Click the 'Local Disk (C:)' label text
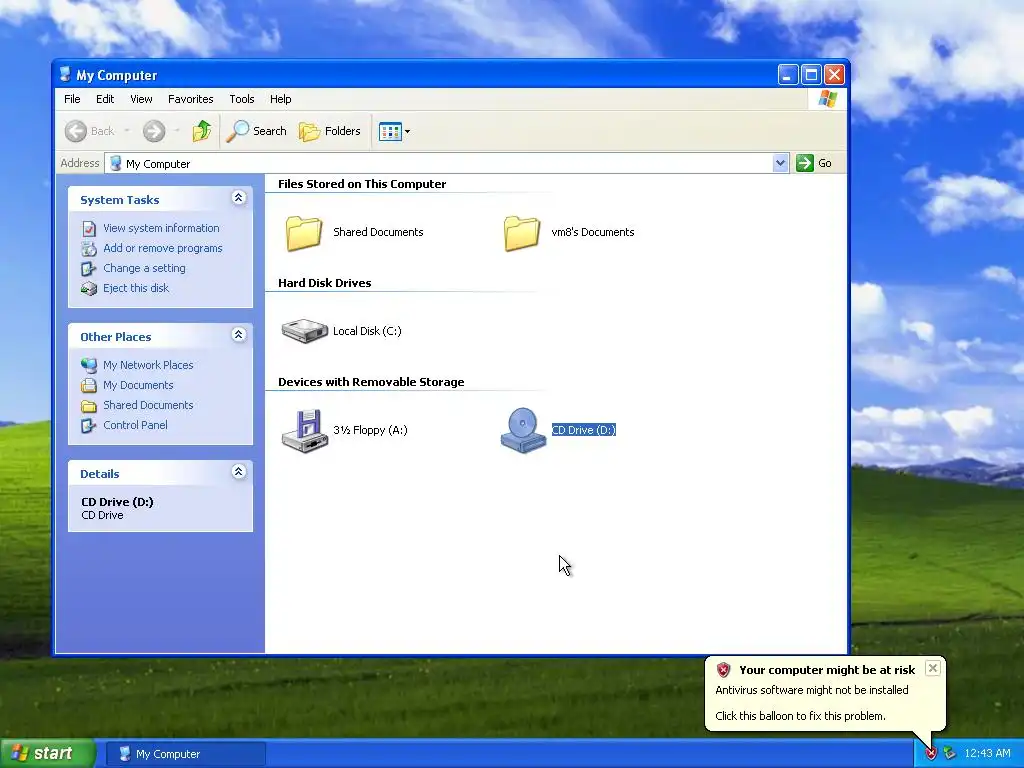The width and height of the screenshot is (1024, 768). click(x=367, y=331)
